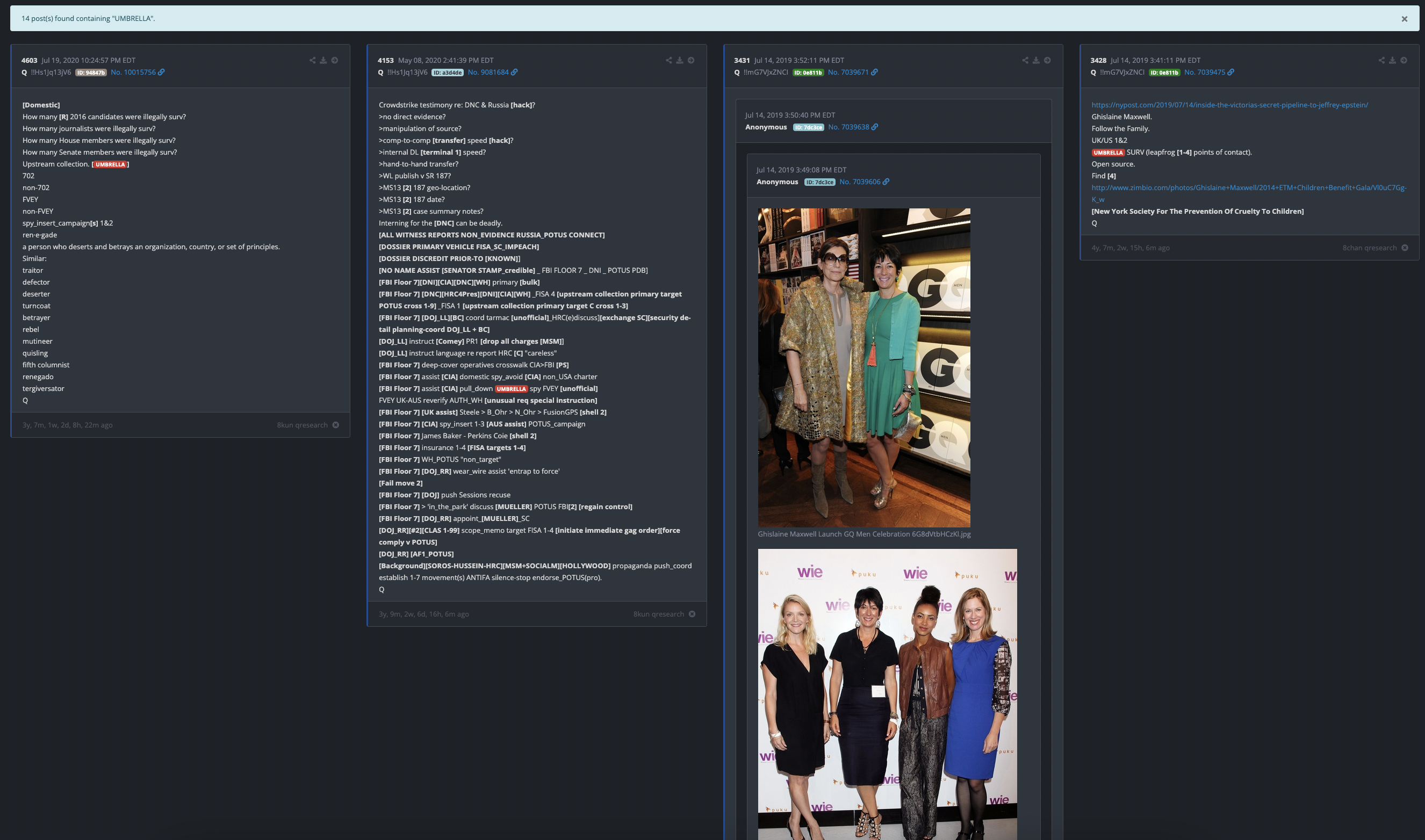Open the zimbio.com Ghislaine Maxwell photos link
The width and height of the screenshot is (1425, 840).
pos(1249,193)
